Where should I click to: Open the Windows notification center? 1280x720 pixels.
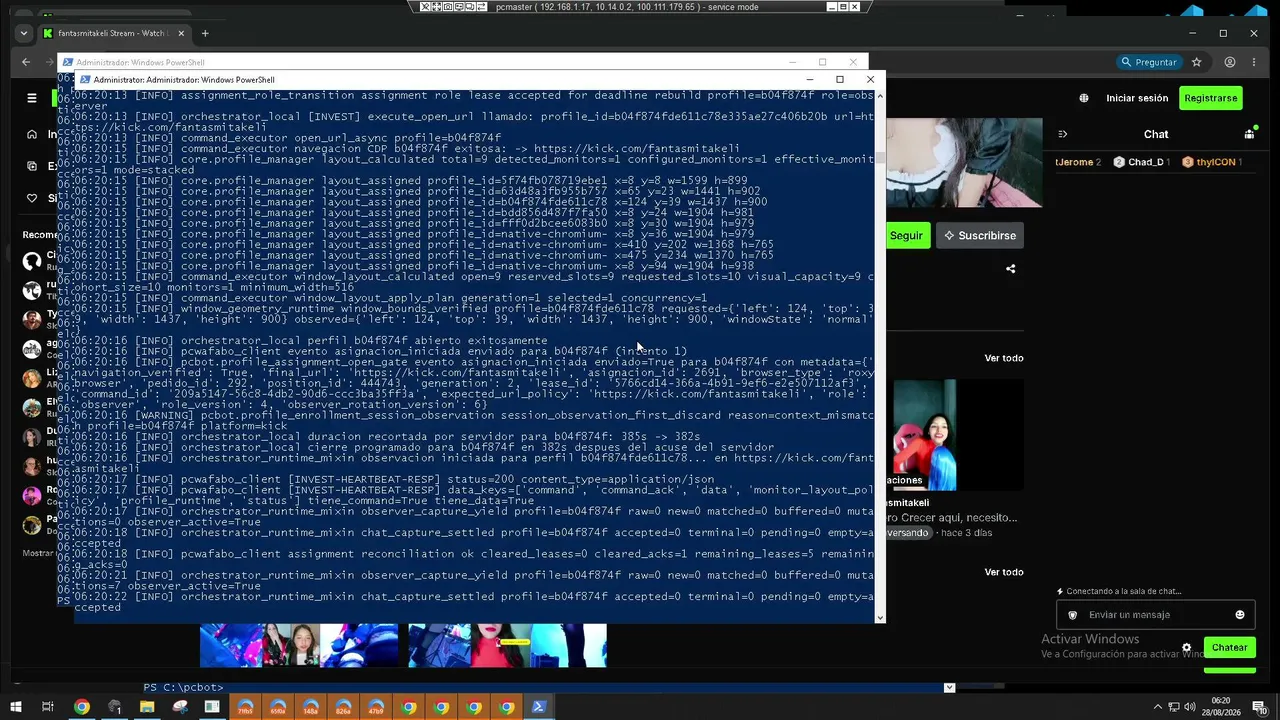coord(1260,707)
